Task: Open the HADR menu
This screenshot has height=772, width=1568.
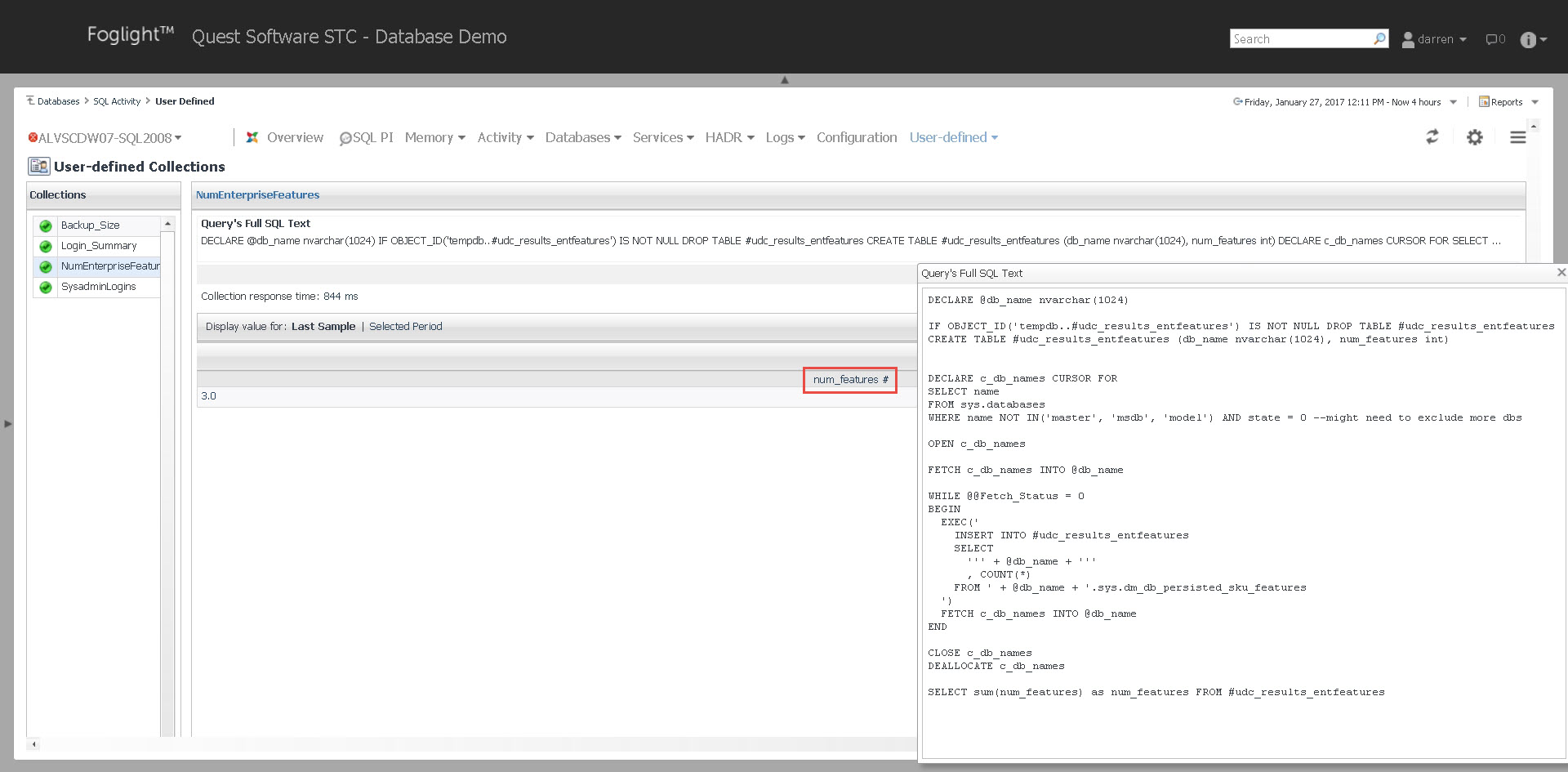Action: (728, 137)
